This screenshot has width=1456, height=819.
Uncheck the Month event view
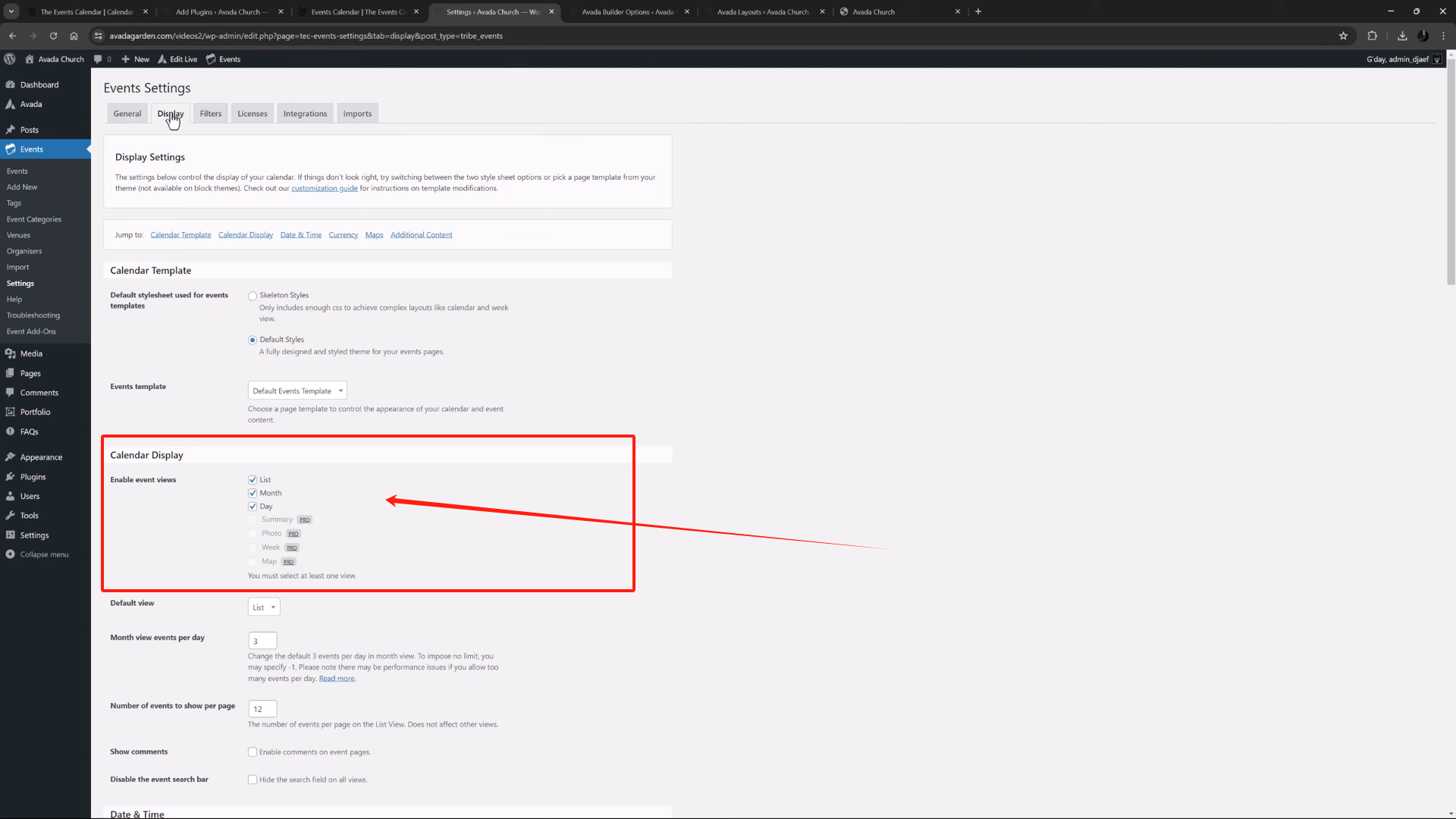point(253,493)
